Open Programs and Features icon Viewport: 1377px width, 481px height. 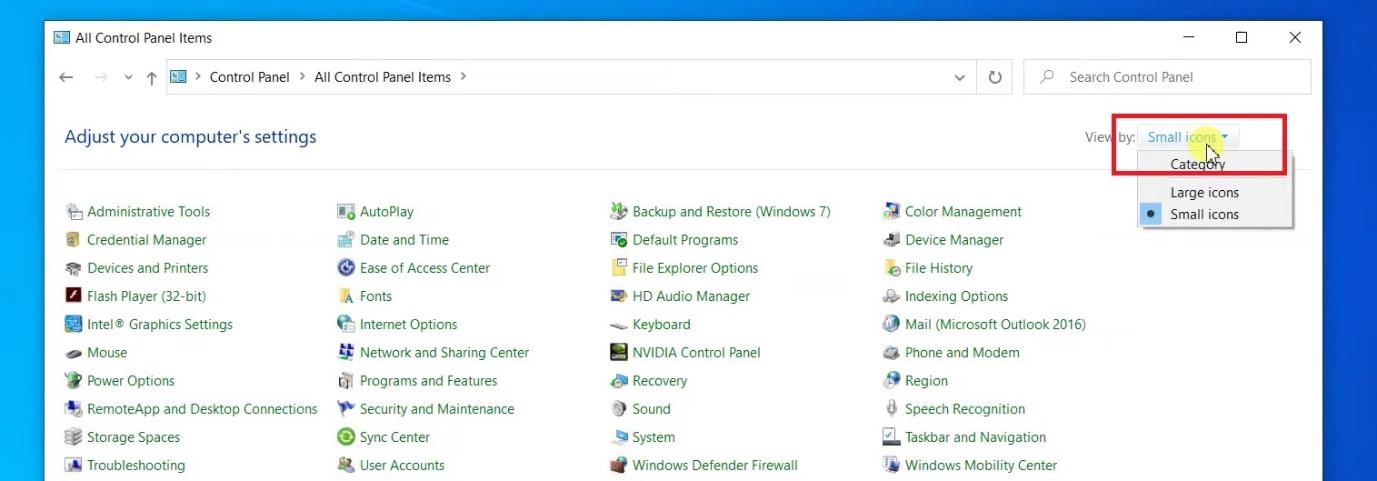click(x=346, y=381)
